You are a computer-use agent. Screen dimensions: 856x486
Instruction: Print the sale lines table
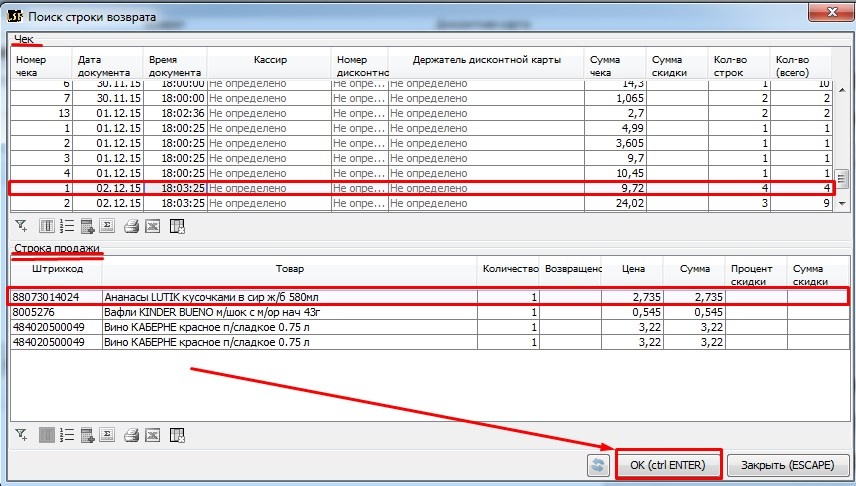click(131, 435)
